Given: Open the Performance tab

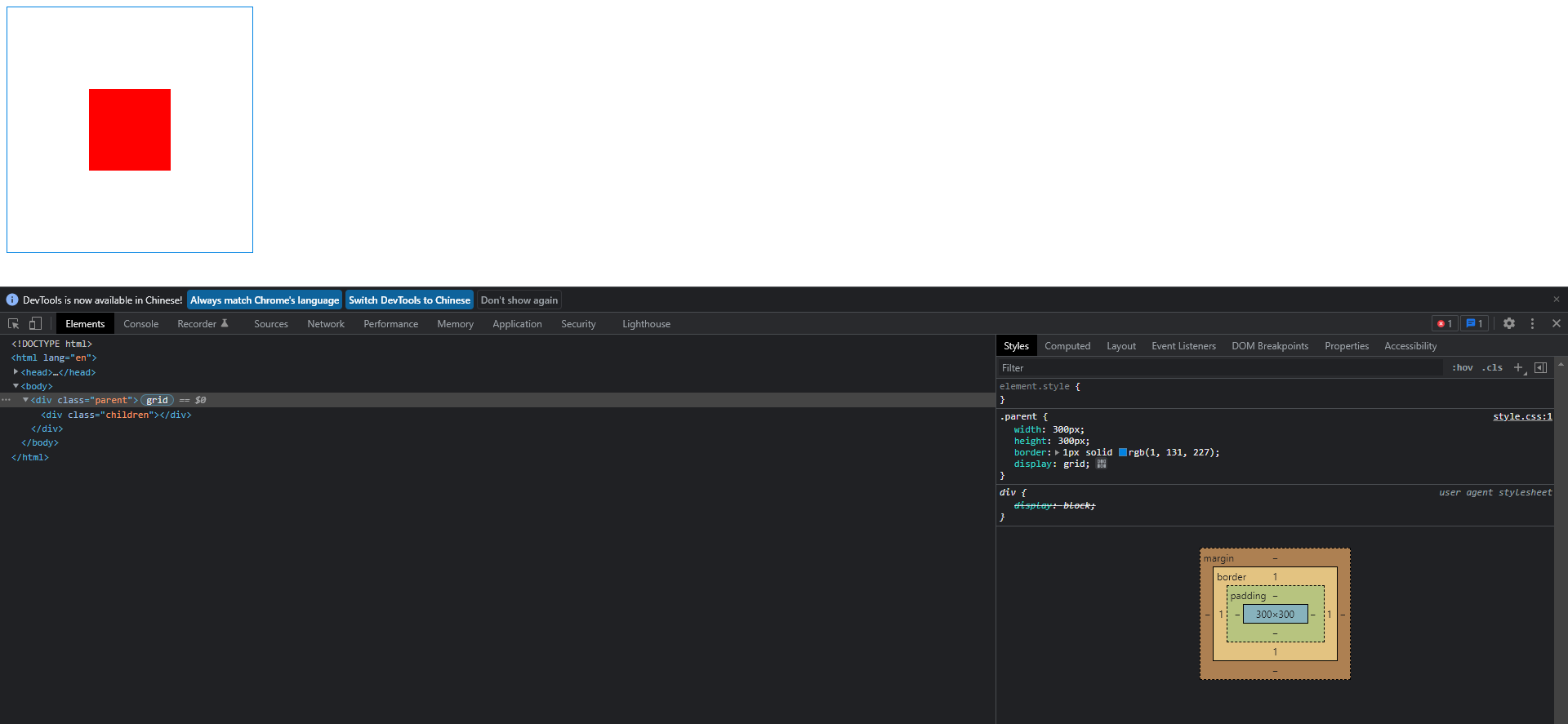Looking at the screenshot, I should pos(390,323).
